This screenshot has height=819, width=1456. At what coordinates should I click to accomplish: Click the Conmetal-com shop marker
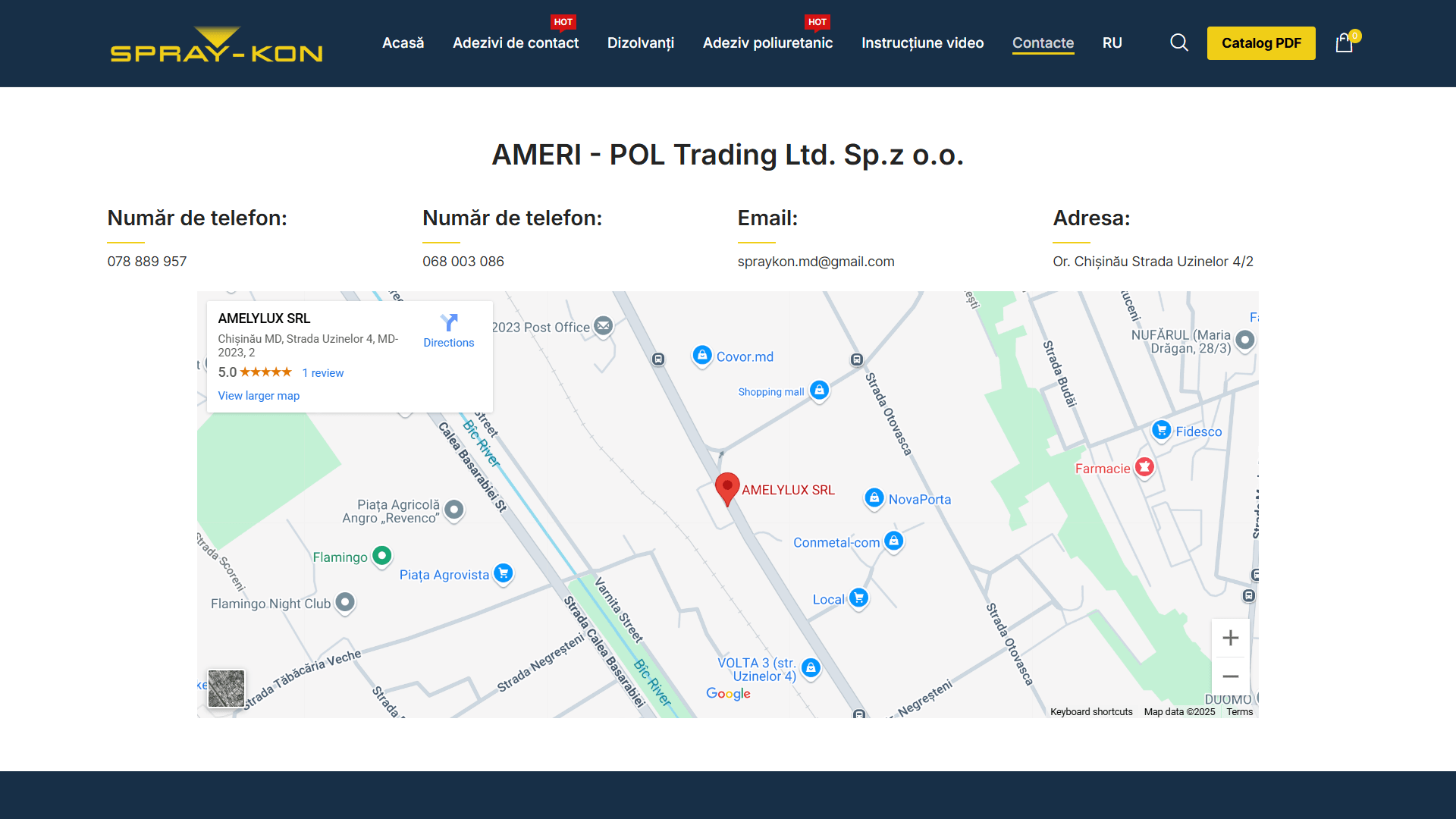tap(894, 541)
